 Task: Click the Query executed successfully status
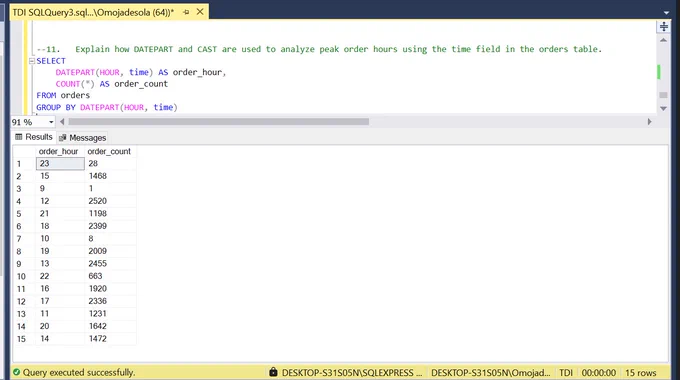79,373
